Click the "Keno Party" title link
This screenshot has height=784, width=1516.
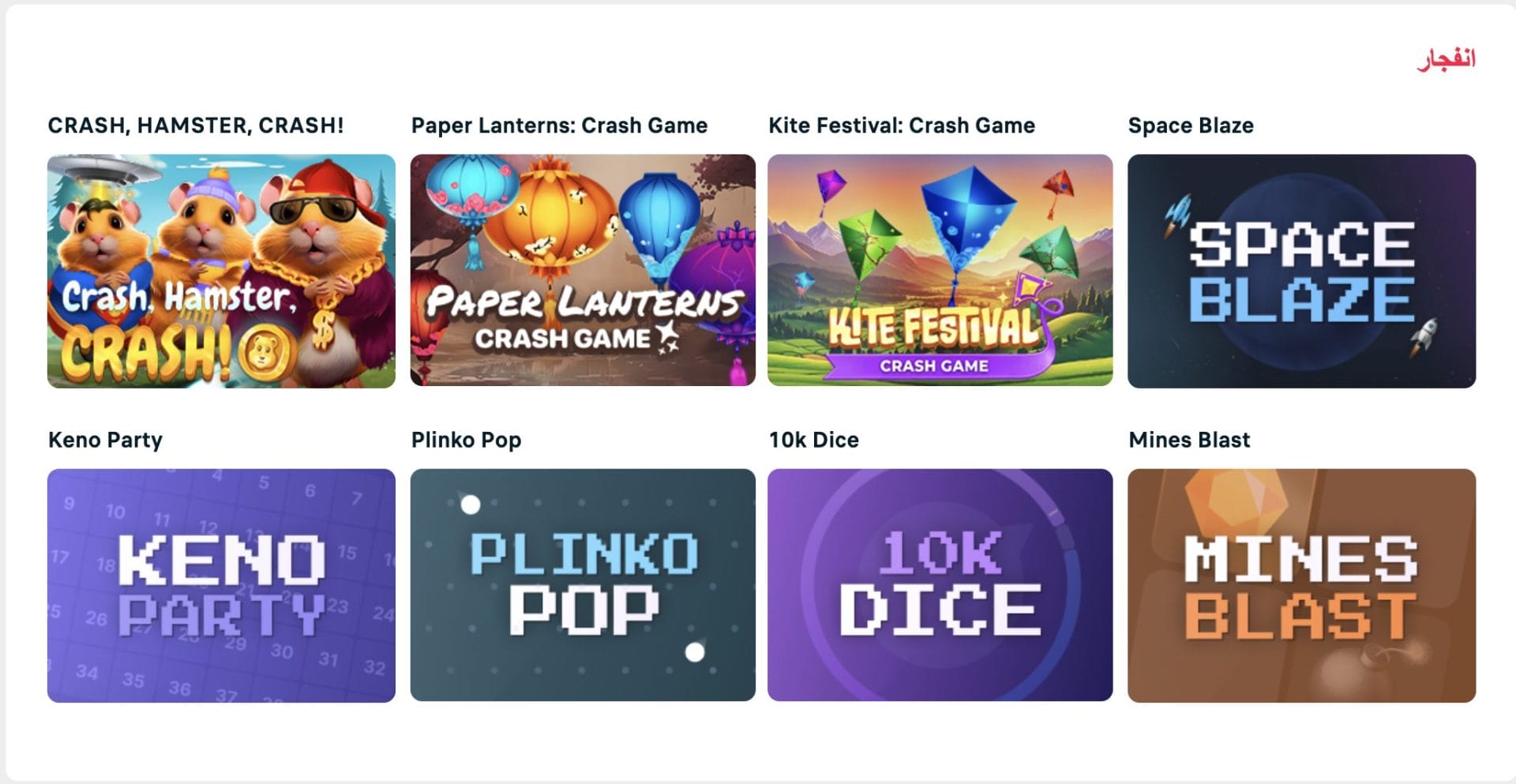coord(105,440)
